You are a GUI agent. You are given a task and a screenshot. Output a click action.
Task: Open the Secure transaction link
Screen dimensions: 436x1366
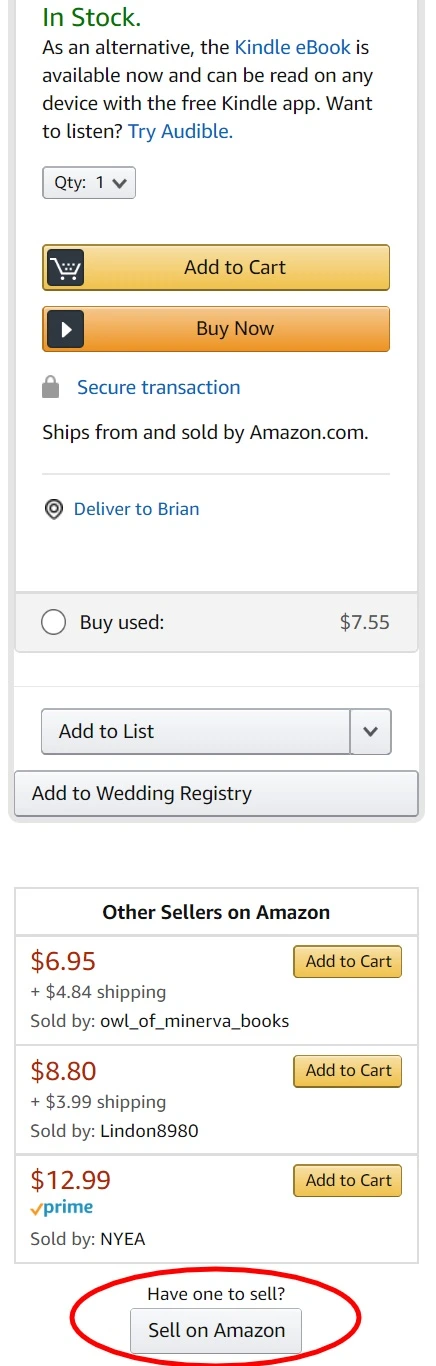[159, 388]
